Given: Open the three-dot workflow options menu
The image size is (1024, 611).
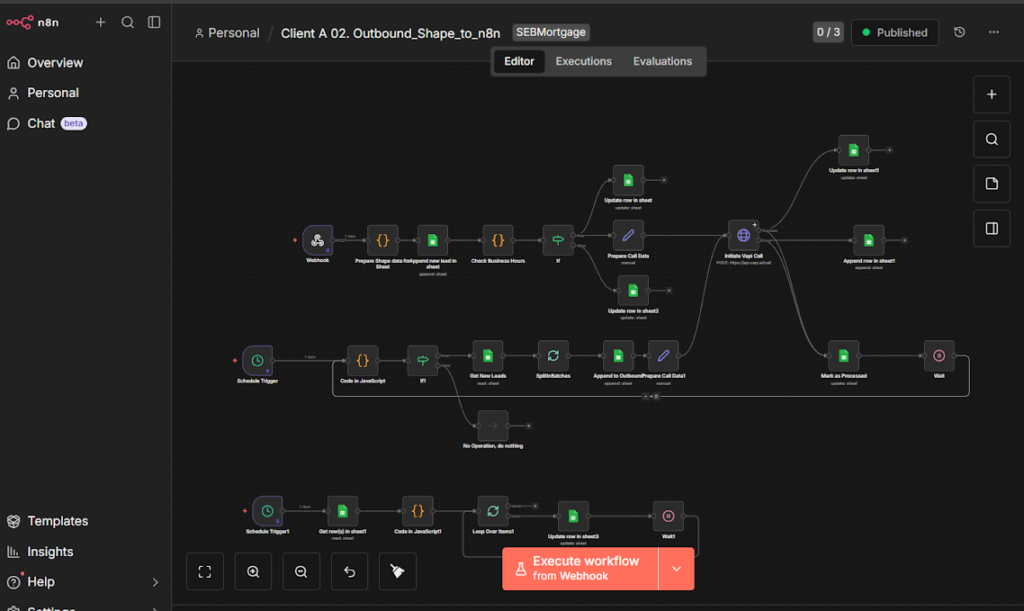Looking at the screenshot, I should [993, 32].
